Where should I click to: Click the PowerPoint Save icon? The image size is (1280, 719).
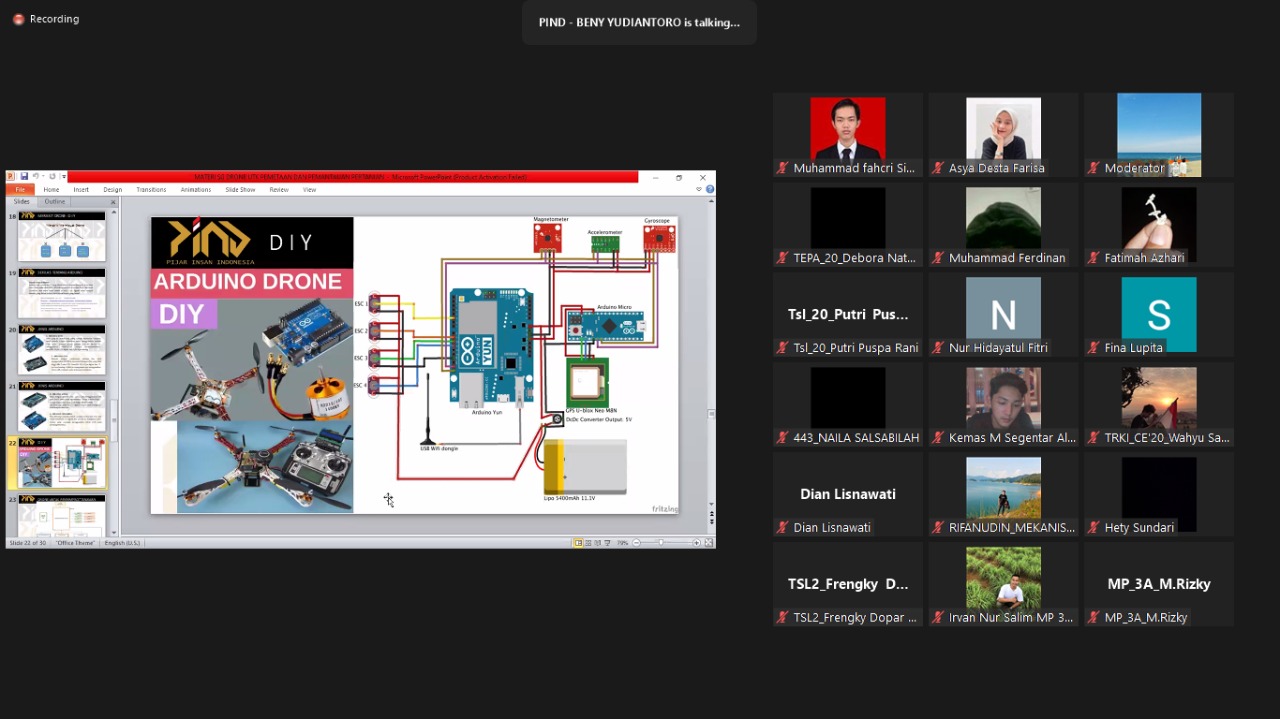pos(24,177)
